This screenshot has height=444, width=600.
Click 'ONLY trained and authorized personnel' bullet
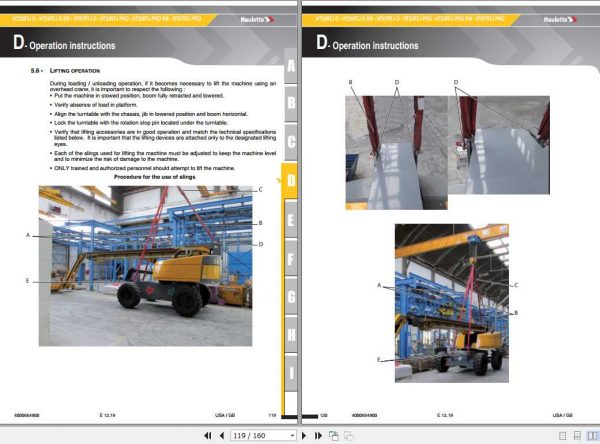[145, 168]
